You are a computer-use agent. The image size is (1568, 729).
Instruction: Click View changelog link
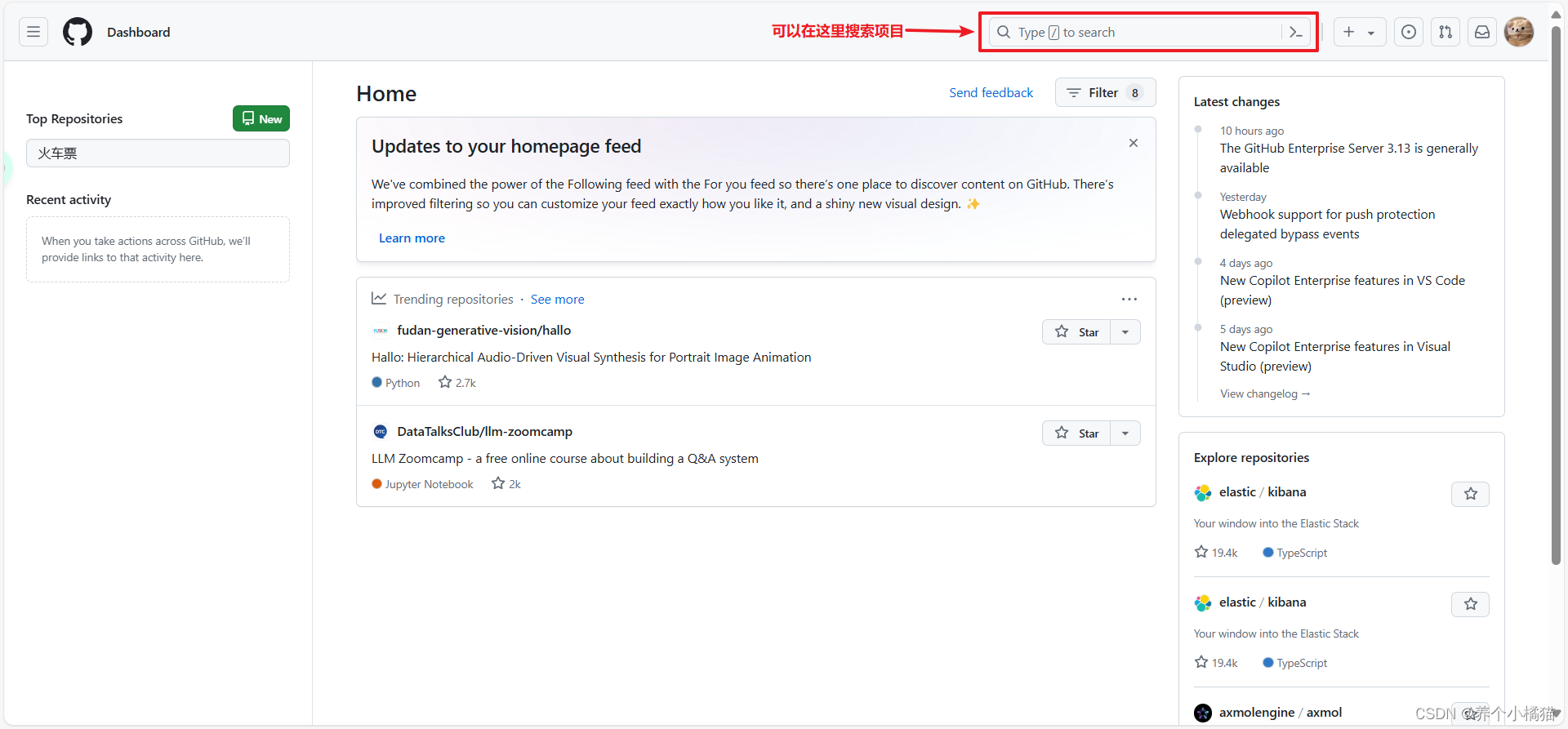tap(1265, 393)
